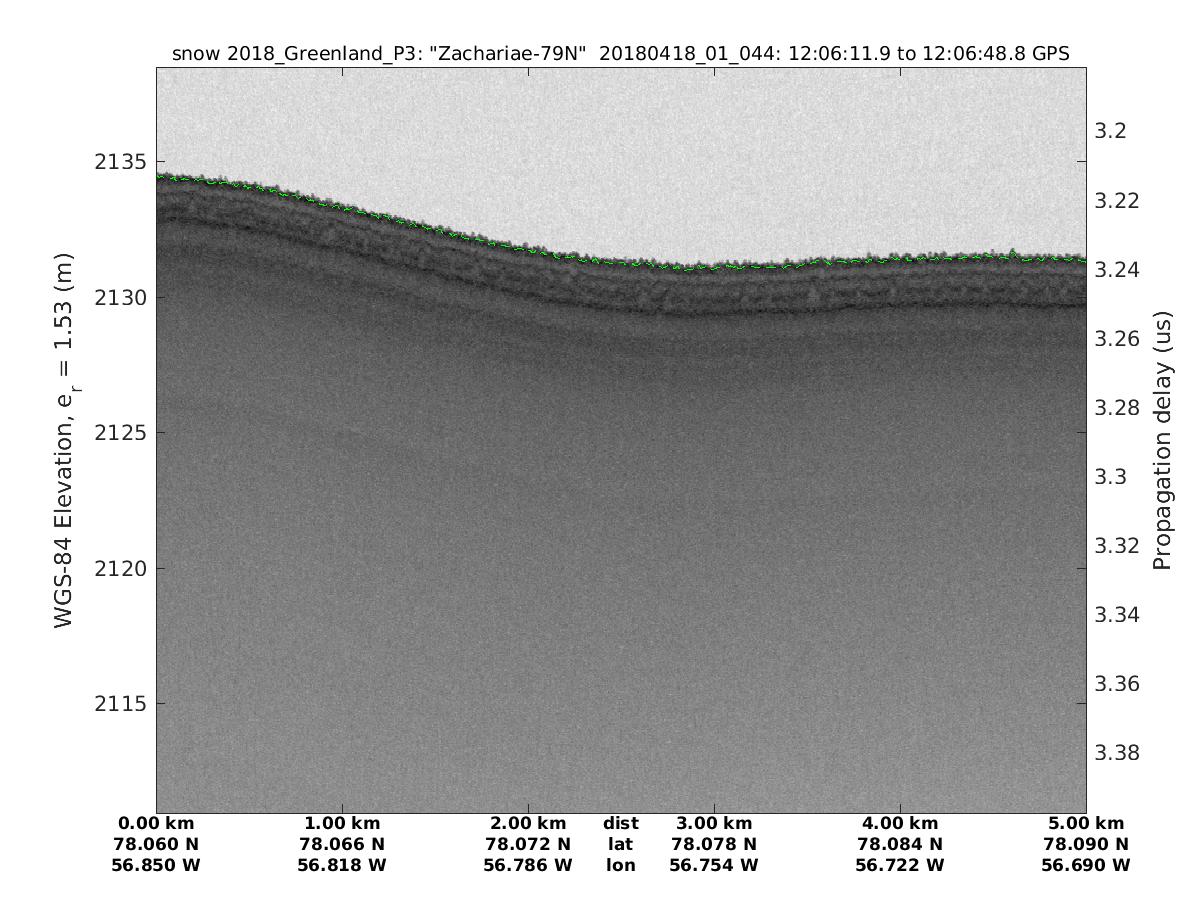The image size is (1200, 900).
Task: Click the 'lat' axis legend word
Action: point(621,844)
